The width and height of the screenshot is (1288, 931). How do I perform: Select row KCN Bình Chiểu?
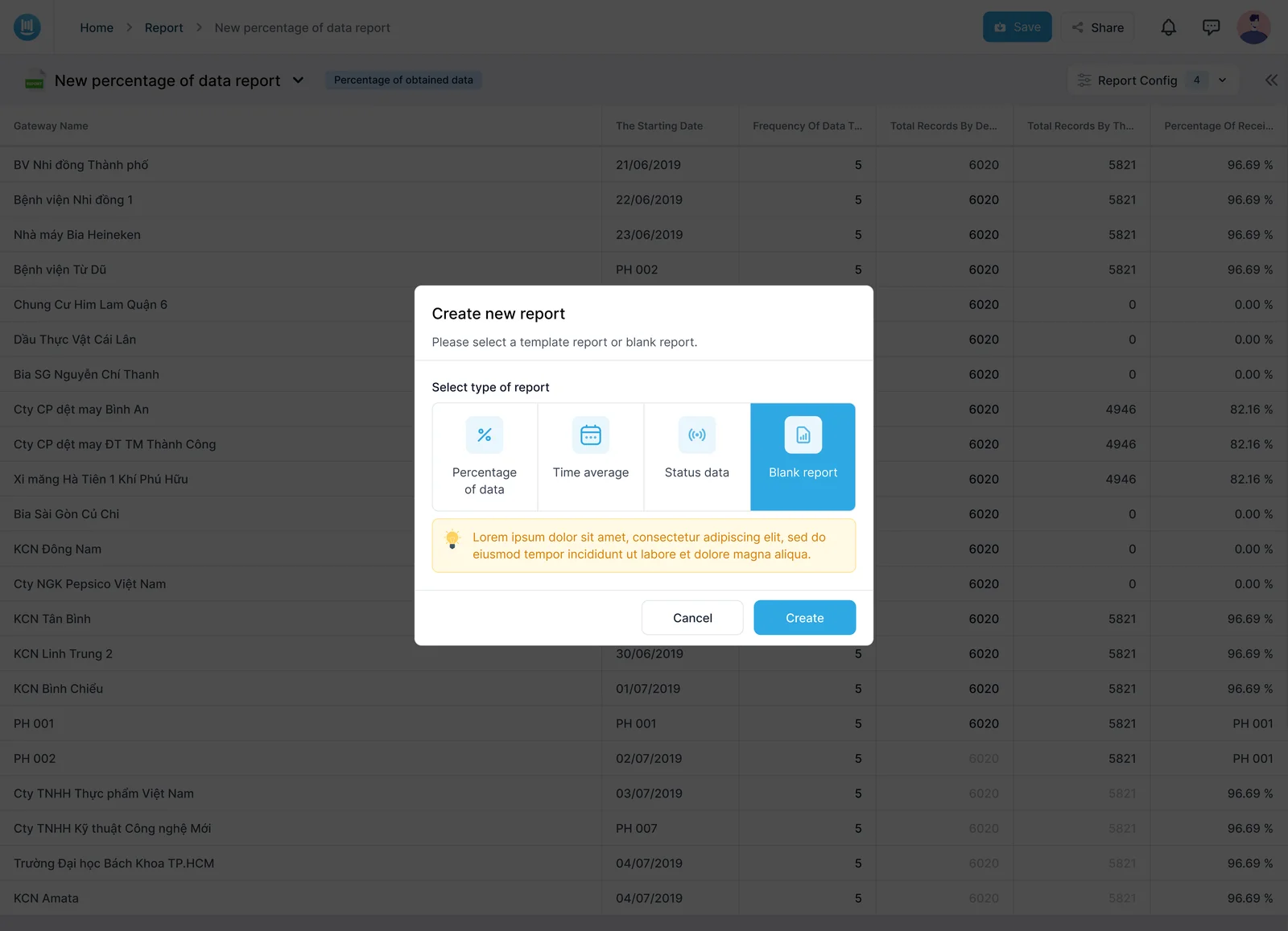click(x=644, y=689)
